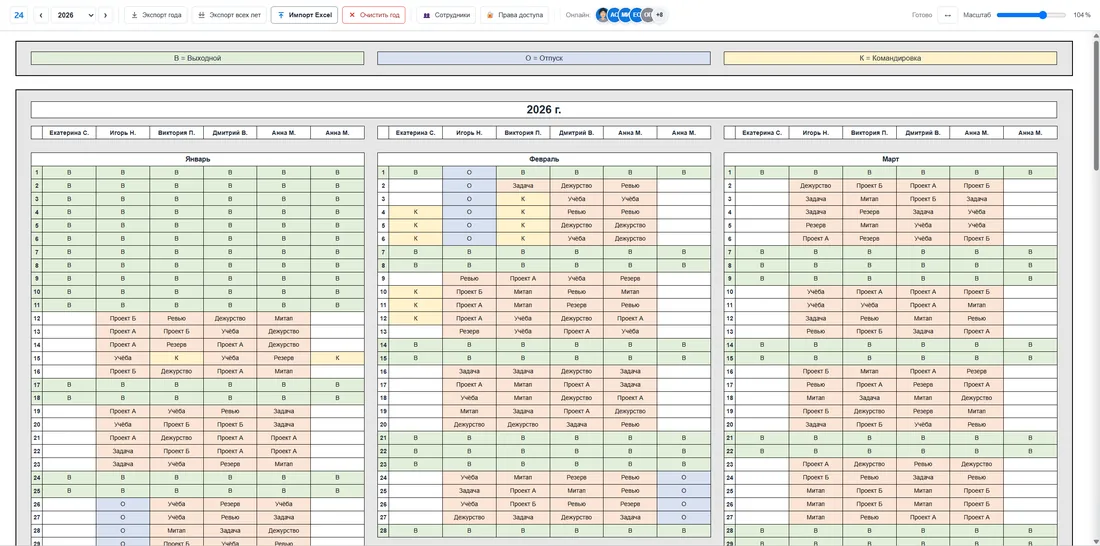Click the Очистить год button
The width and height of the screenshot is (1100, 546).
tap(374, 15)
